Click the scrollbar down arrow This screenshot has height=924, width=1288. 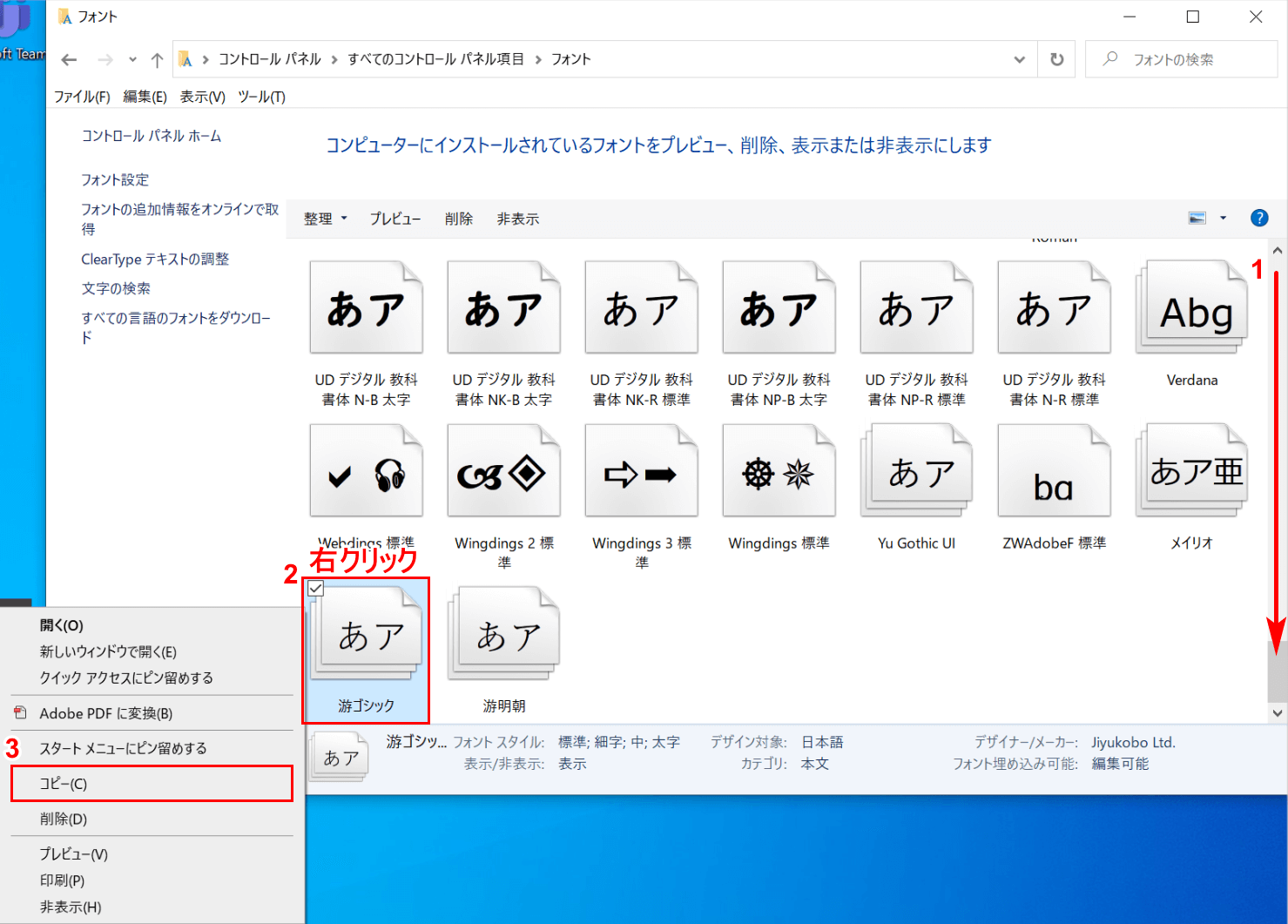coord(1278,713)
